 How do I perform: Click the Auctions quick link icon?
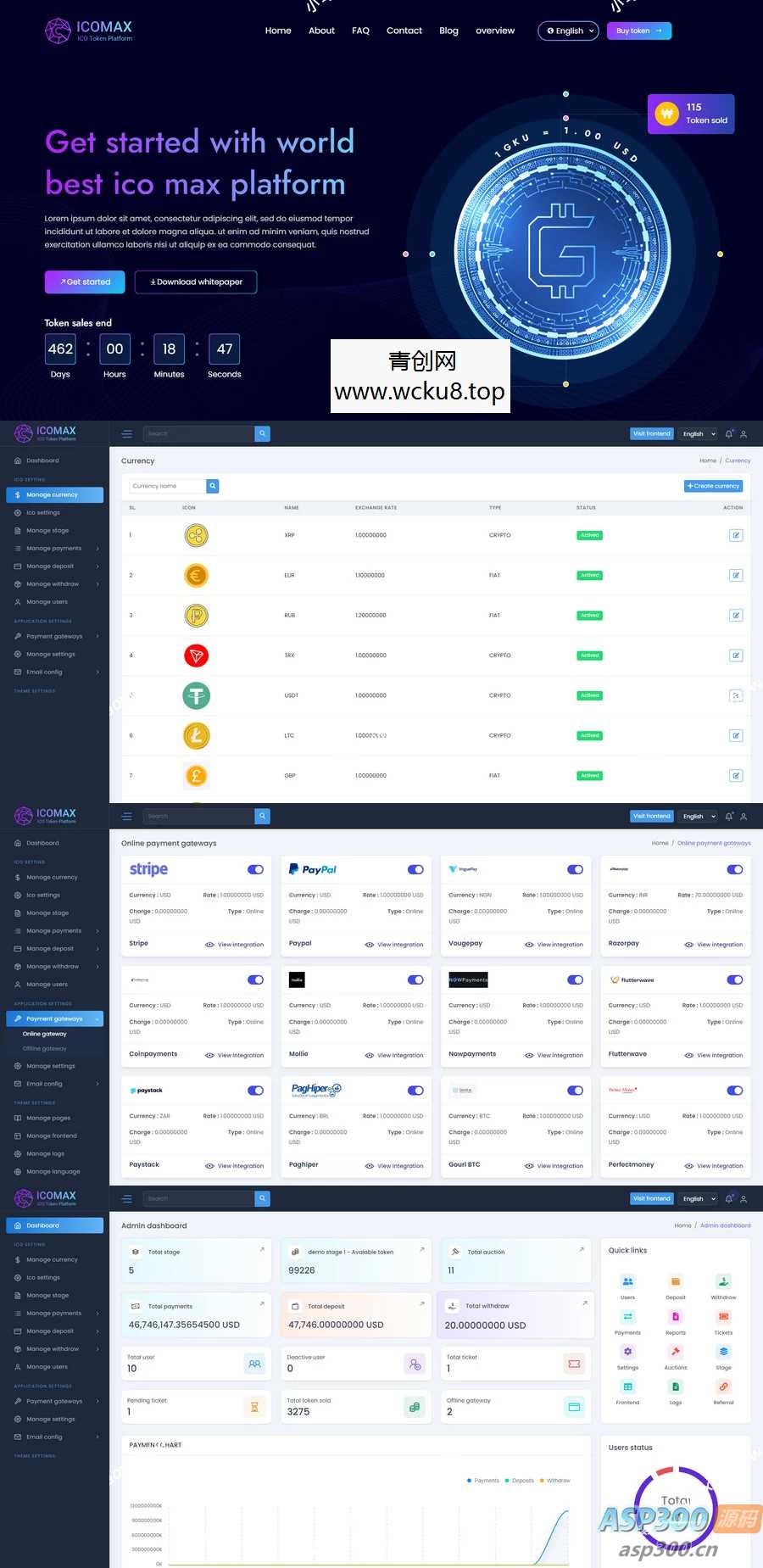676,1353
